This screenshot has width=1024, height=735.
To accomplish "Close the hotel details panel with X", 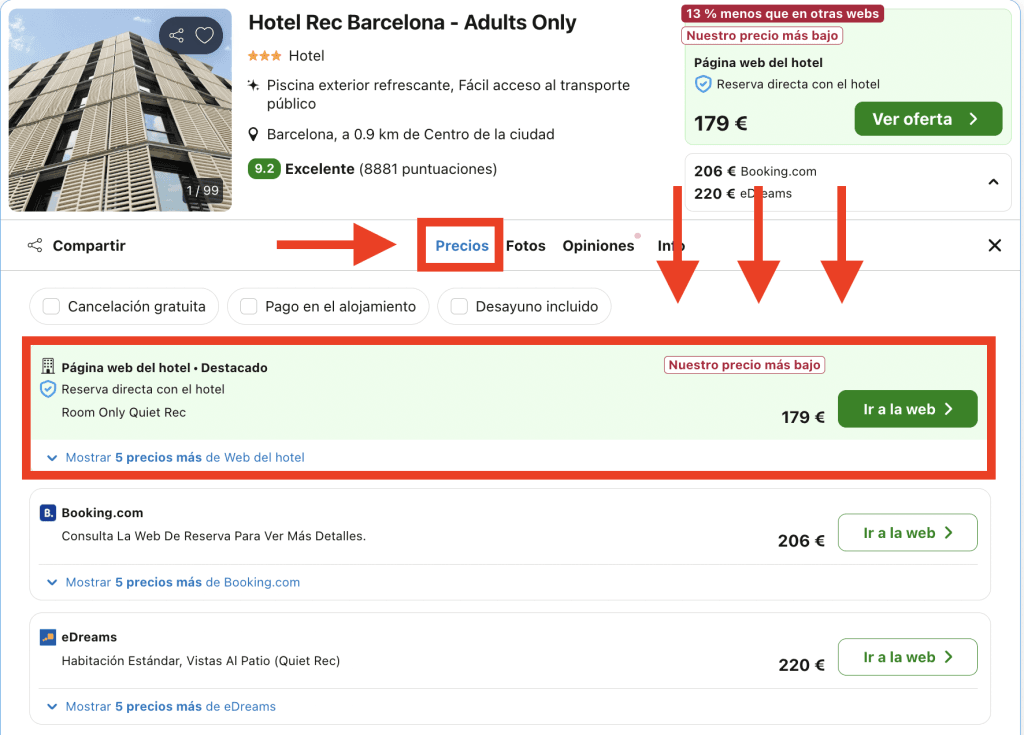I will tap(994, 246).
